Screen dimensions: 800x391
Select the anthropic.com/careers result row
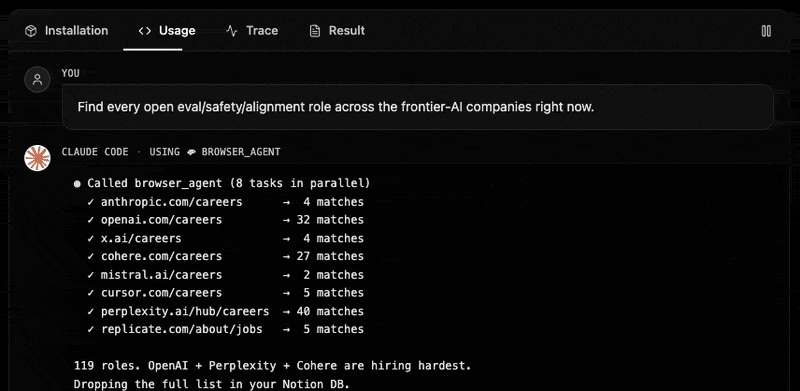(x=226, y=202)
